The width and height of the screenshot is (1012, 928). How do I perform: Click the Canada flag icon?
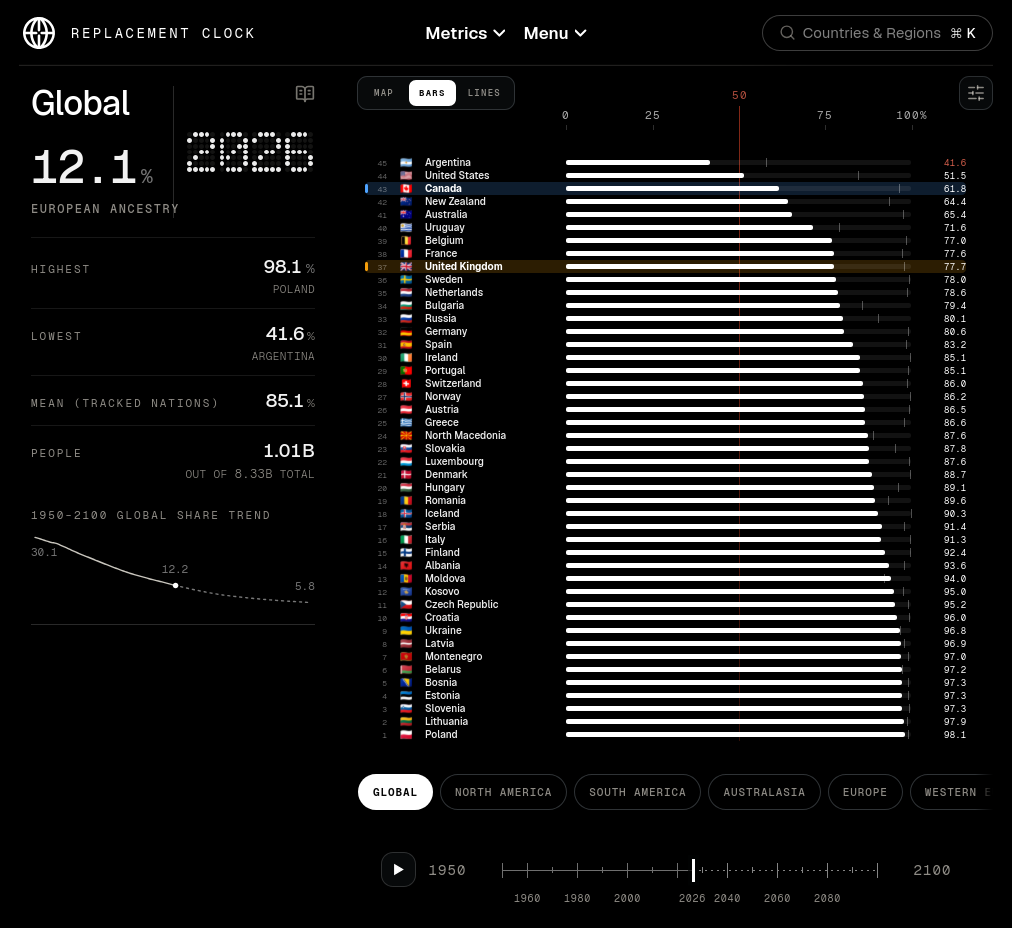[406, 188]
